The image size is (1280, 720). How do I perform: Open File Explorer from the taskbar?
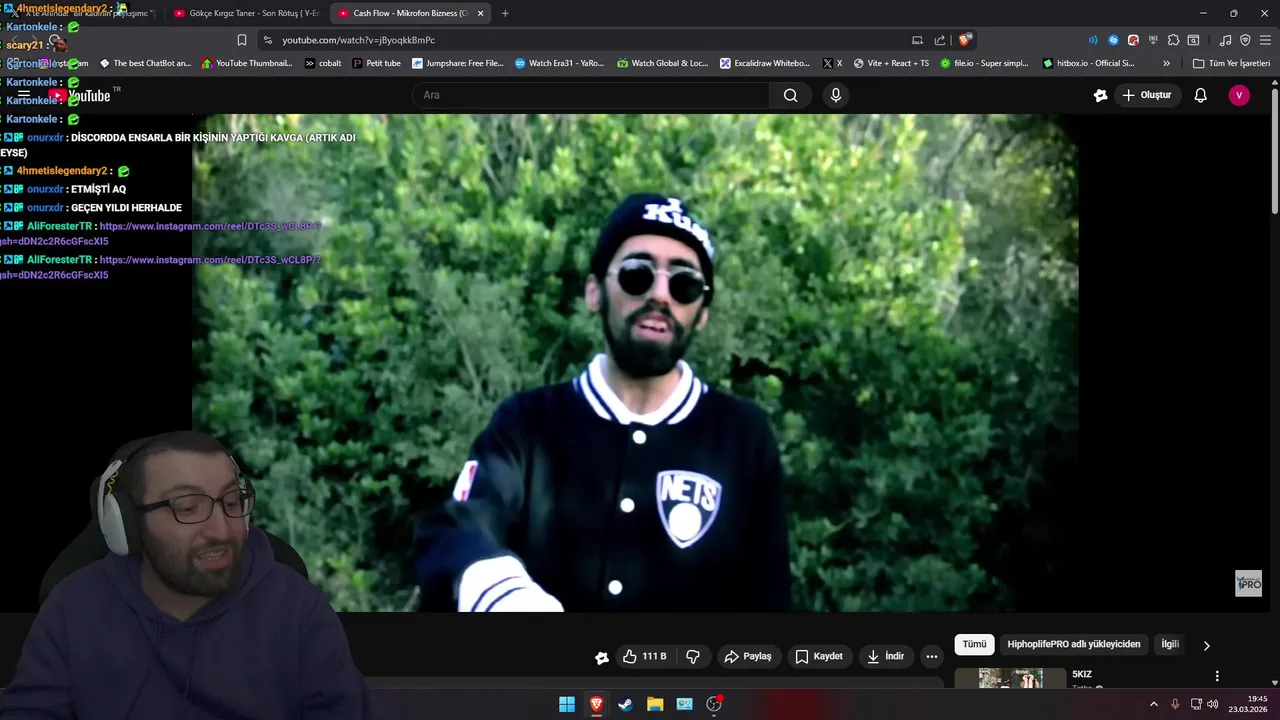click(x=655, y=704)
